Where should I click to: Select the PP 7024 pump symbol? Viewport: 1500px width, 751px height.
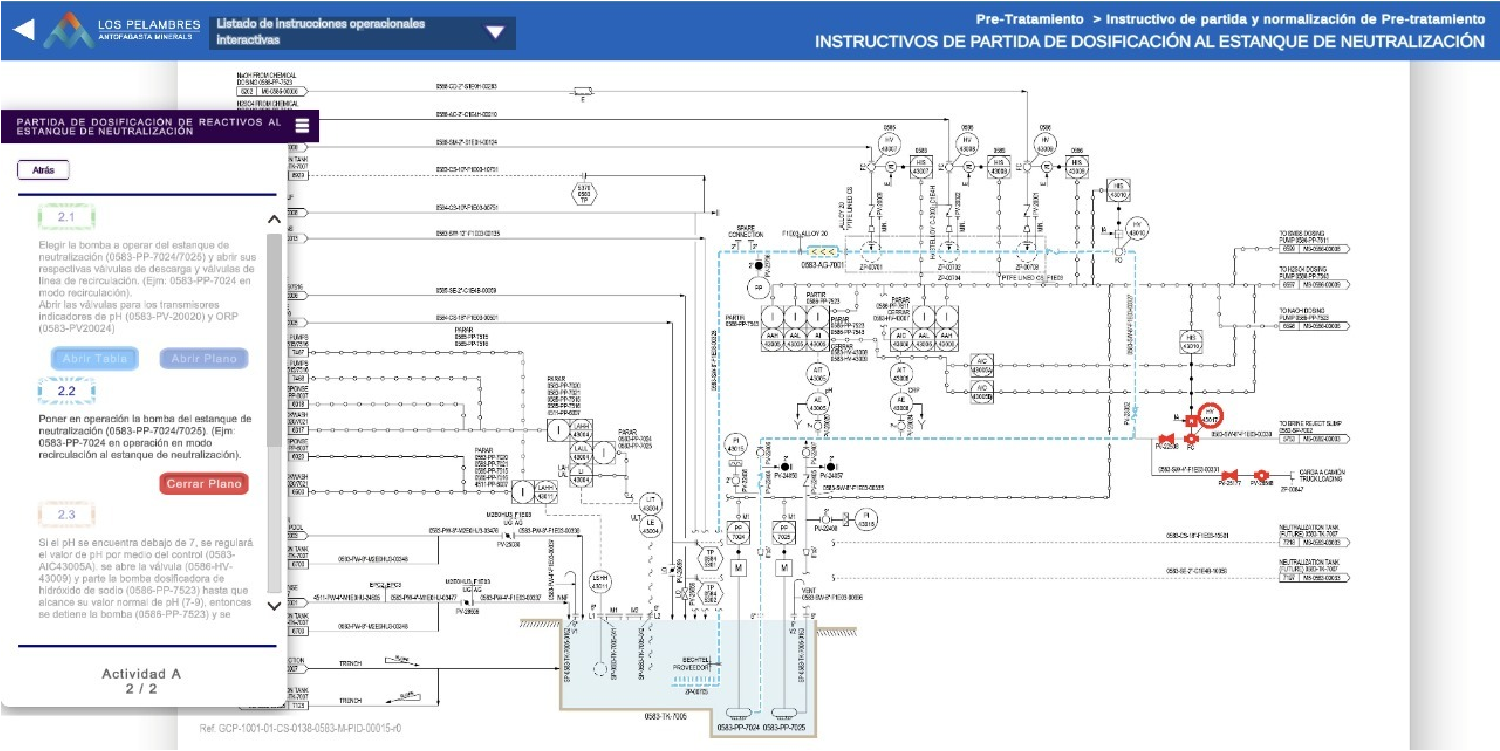(737, 532)
